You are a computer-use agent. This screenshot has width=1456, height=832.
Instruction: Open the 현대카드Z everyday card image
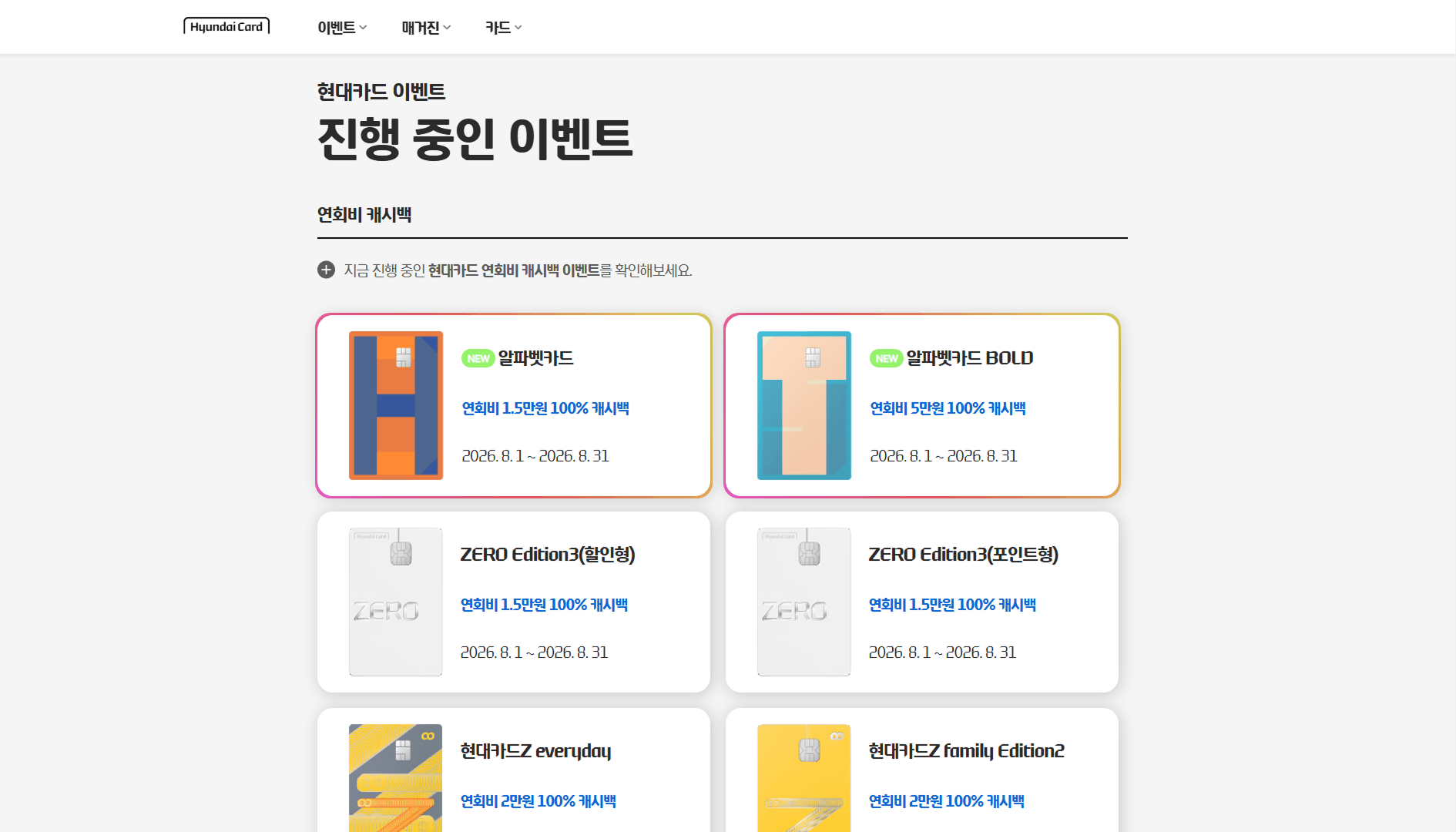[396, 778]
